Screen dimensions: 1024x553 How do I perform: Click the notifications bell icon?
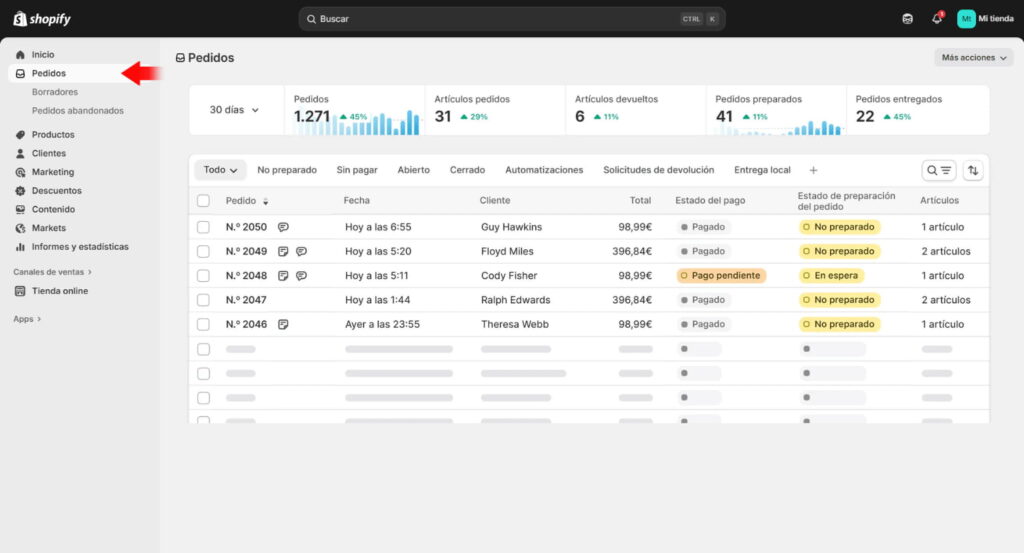[x=936, y=19]
